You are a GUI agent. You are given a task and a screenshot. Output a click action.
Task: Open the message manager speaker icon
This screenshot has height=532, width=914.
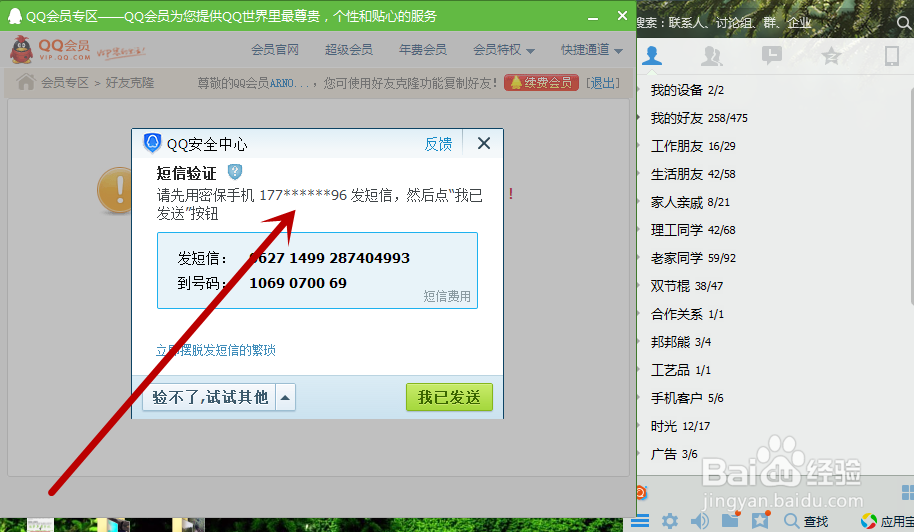pos(699,520)
